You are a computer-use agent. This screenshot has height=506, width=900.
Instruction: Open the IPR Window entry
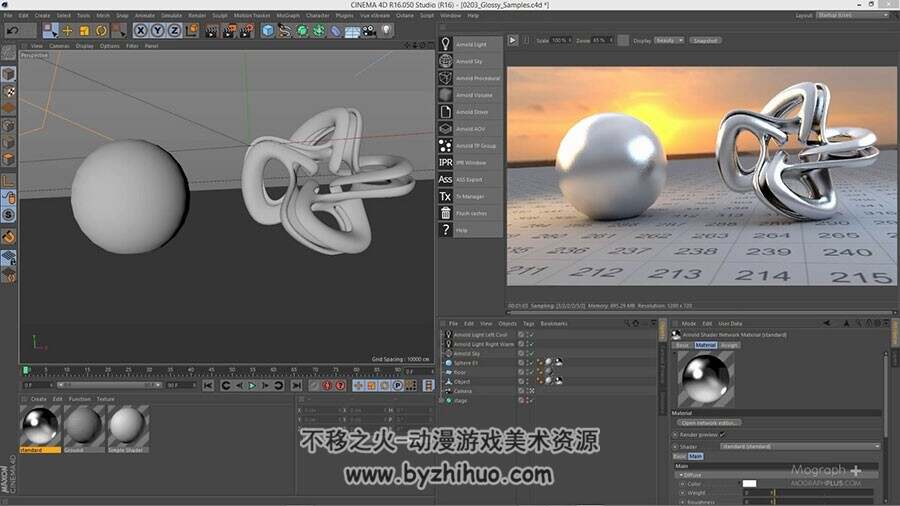click(470, 162)
